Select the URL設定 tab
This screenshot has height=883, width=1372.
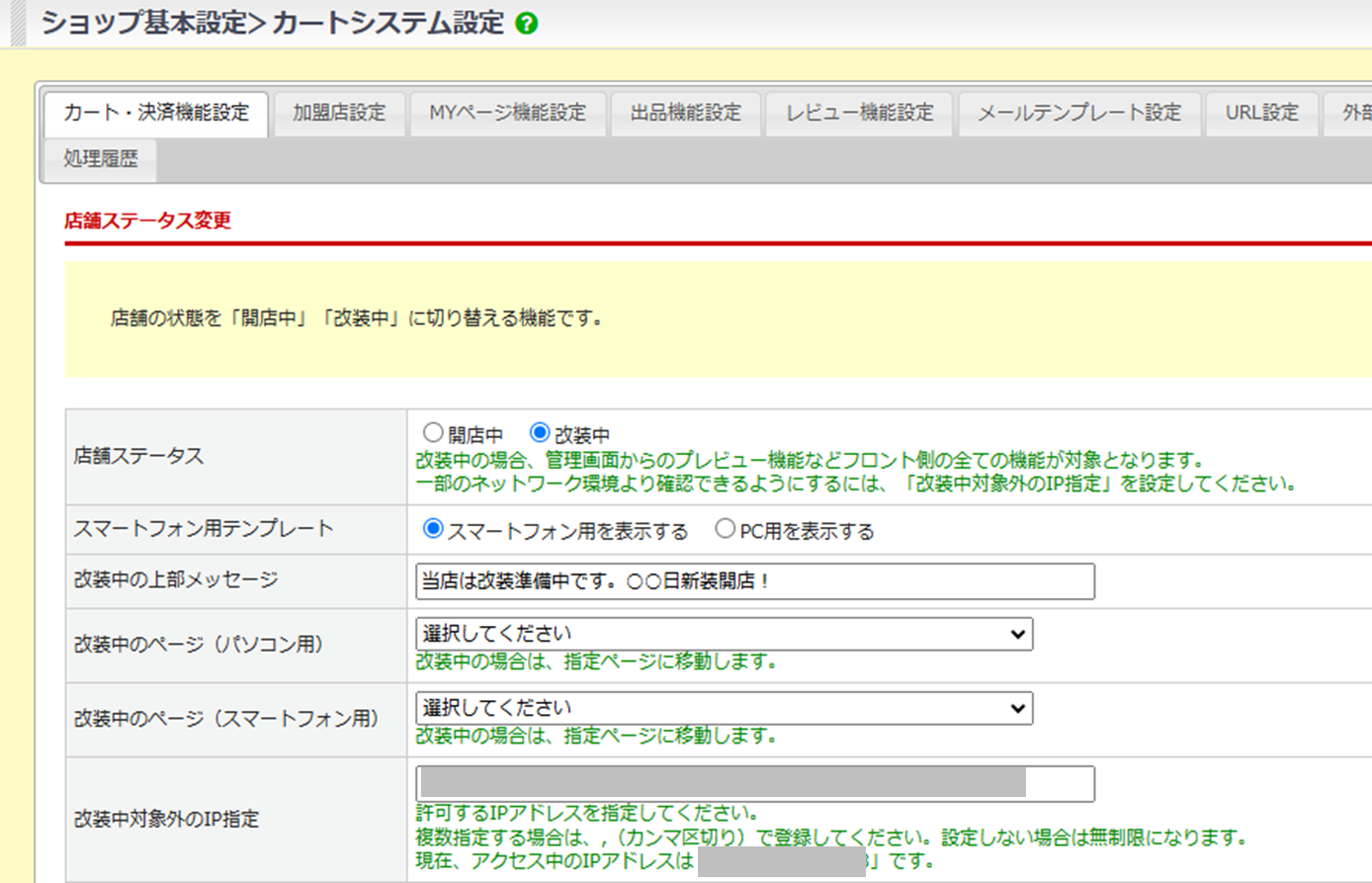coord(1261,113)
